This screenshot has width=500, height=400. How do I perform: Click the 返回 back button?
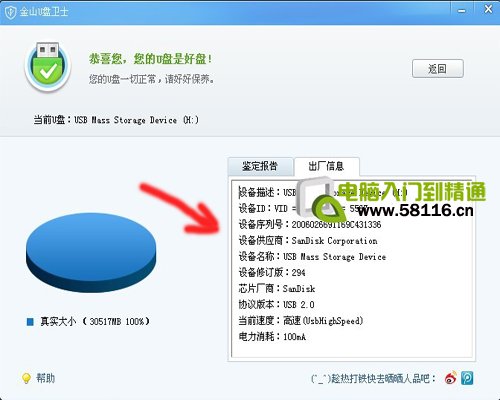tap(438, 69)
